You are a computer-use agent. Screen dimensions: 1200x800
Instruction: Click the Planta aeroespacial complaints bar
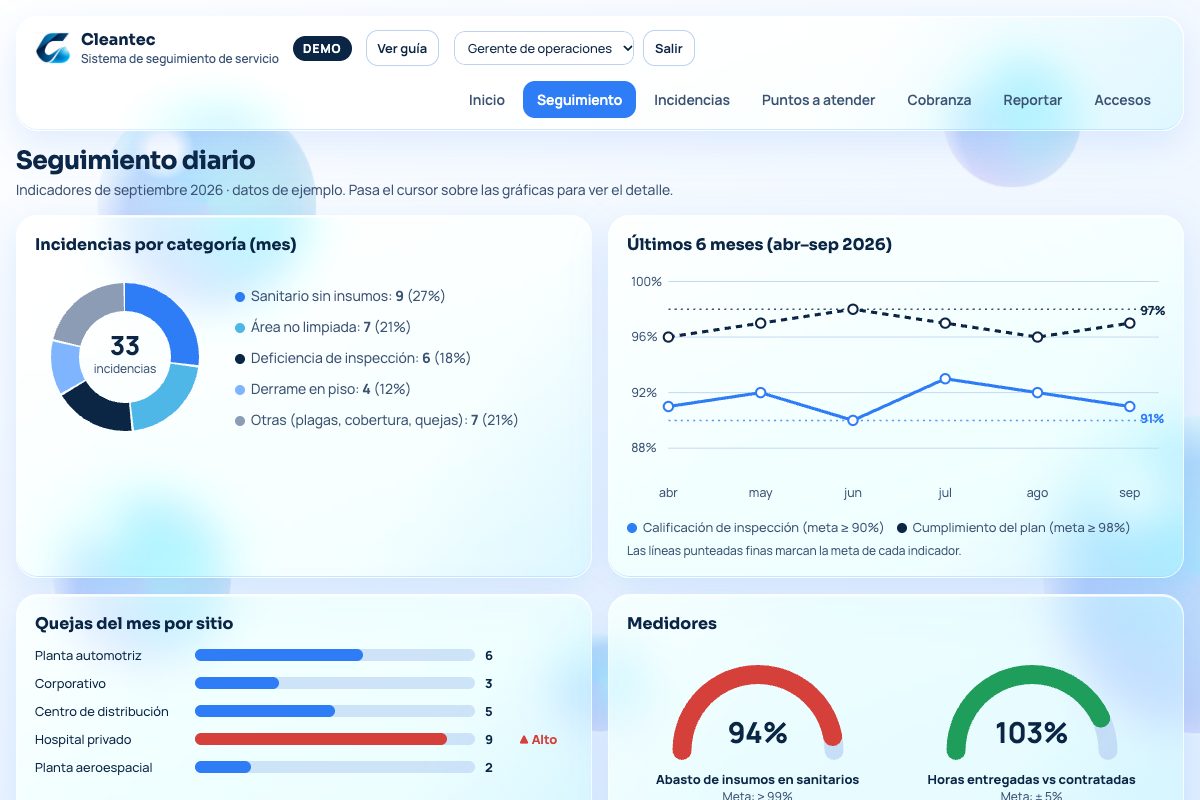334,768
